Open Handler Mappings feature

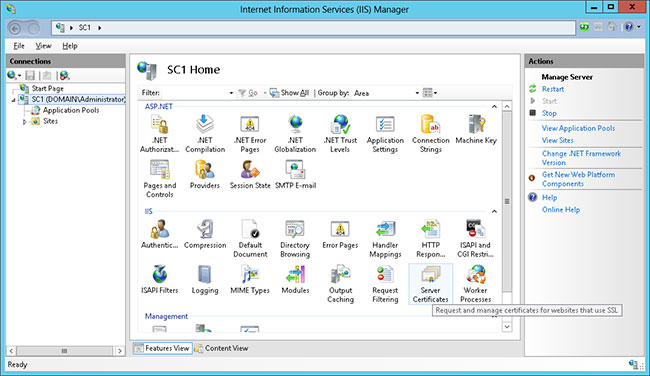[x=385, y=238]
